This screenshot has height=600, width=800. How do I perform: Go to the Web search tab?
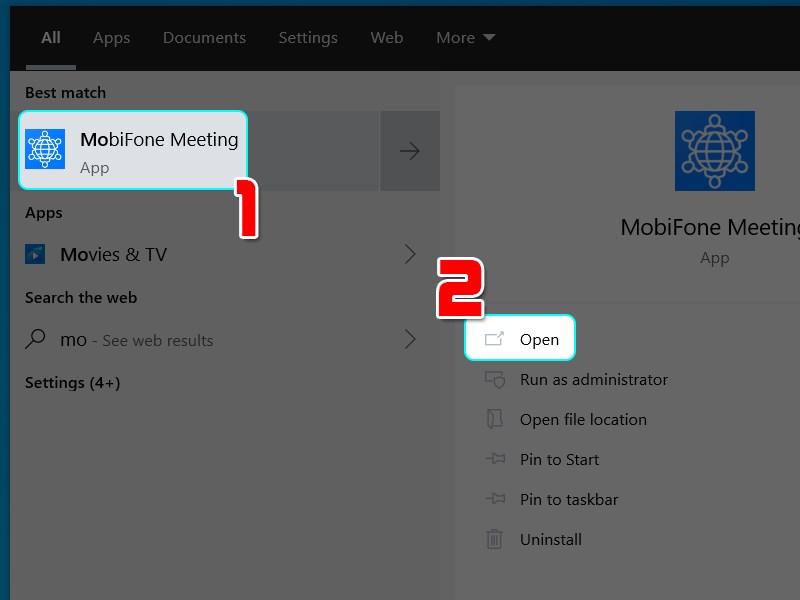(387, 38)
